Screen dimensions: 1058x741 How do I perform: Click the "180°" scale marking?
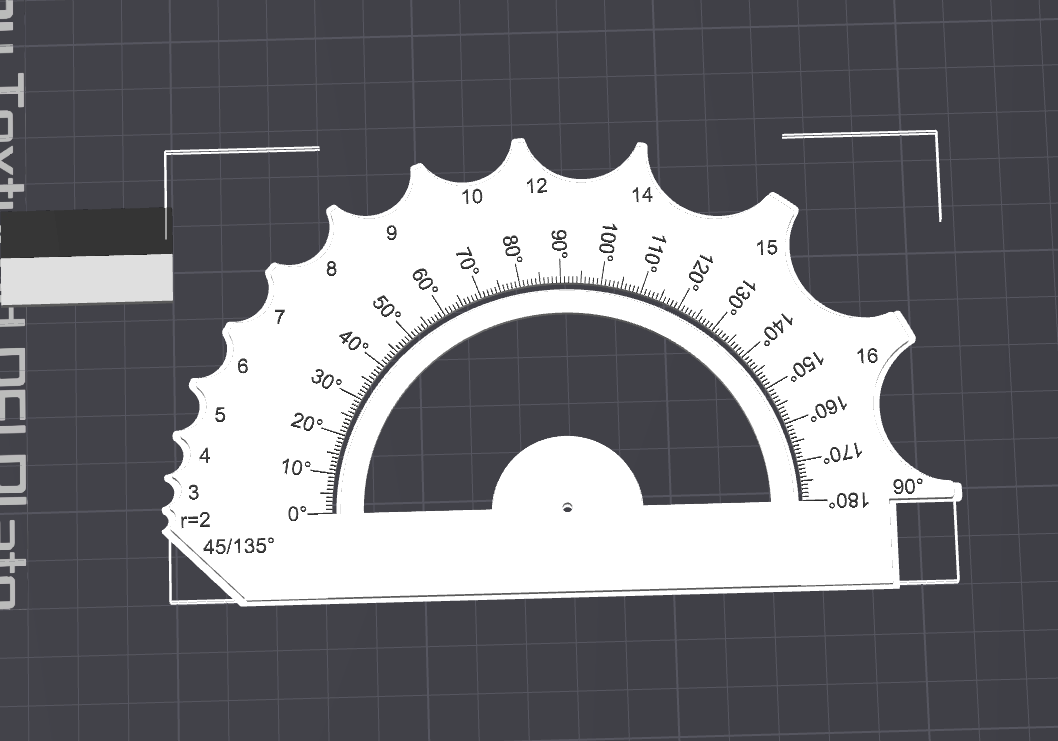click(849, 500)
